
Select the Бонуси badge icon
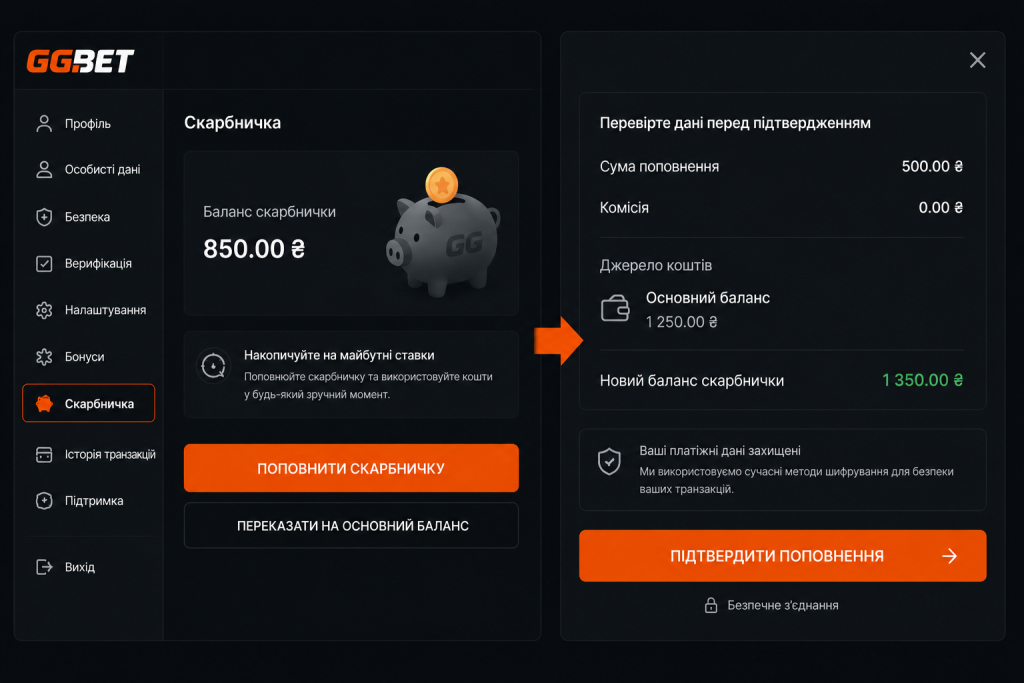tap(44, 357)
